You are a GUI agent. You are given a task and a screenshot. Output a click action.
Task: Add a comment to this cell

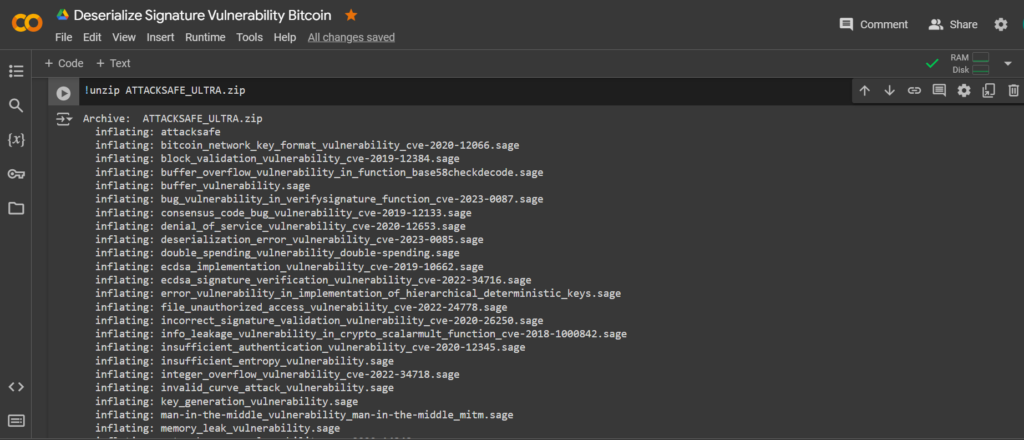(939, 91)
